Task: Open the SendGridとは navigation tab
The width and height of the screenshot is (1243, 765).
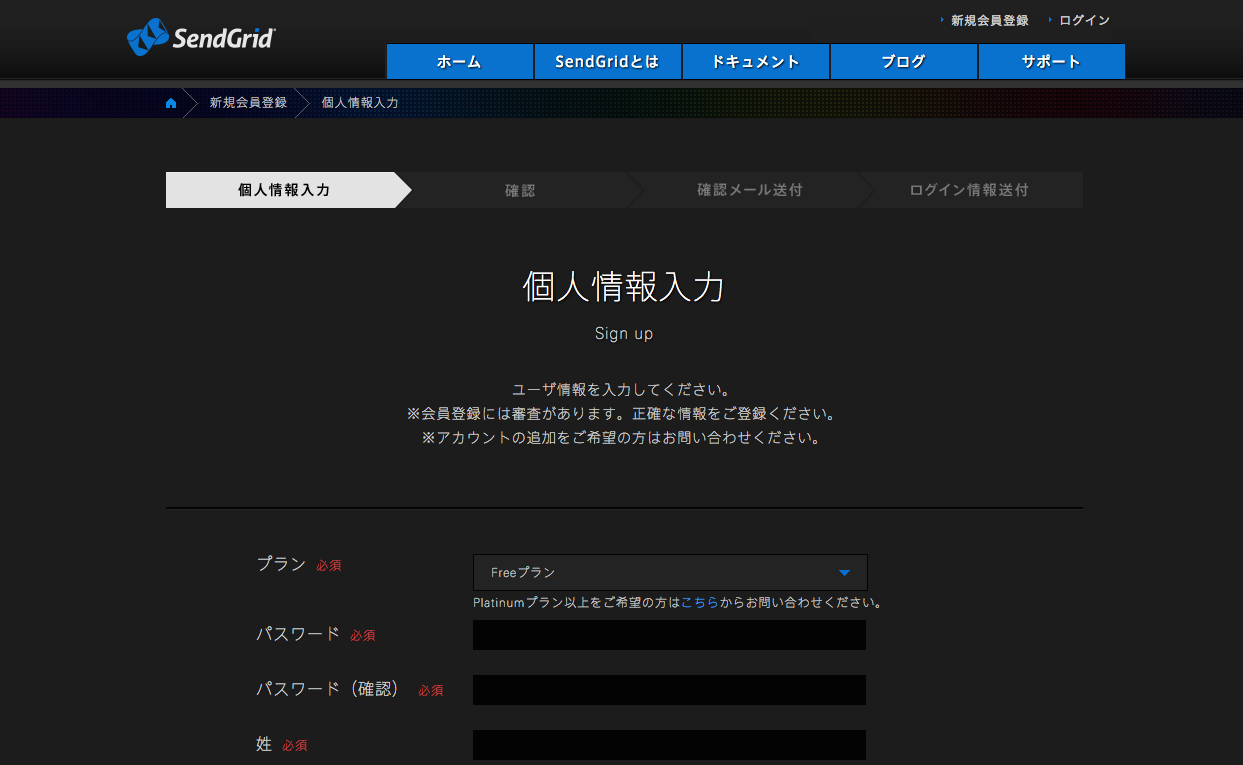Action: pyautogui.click(x=608, y=62)
